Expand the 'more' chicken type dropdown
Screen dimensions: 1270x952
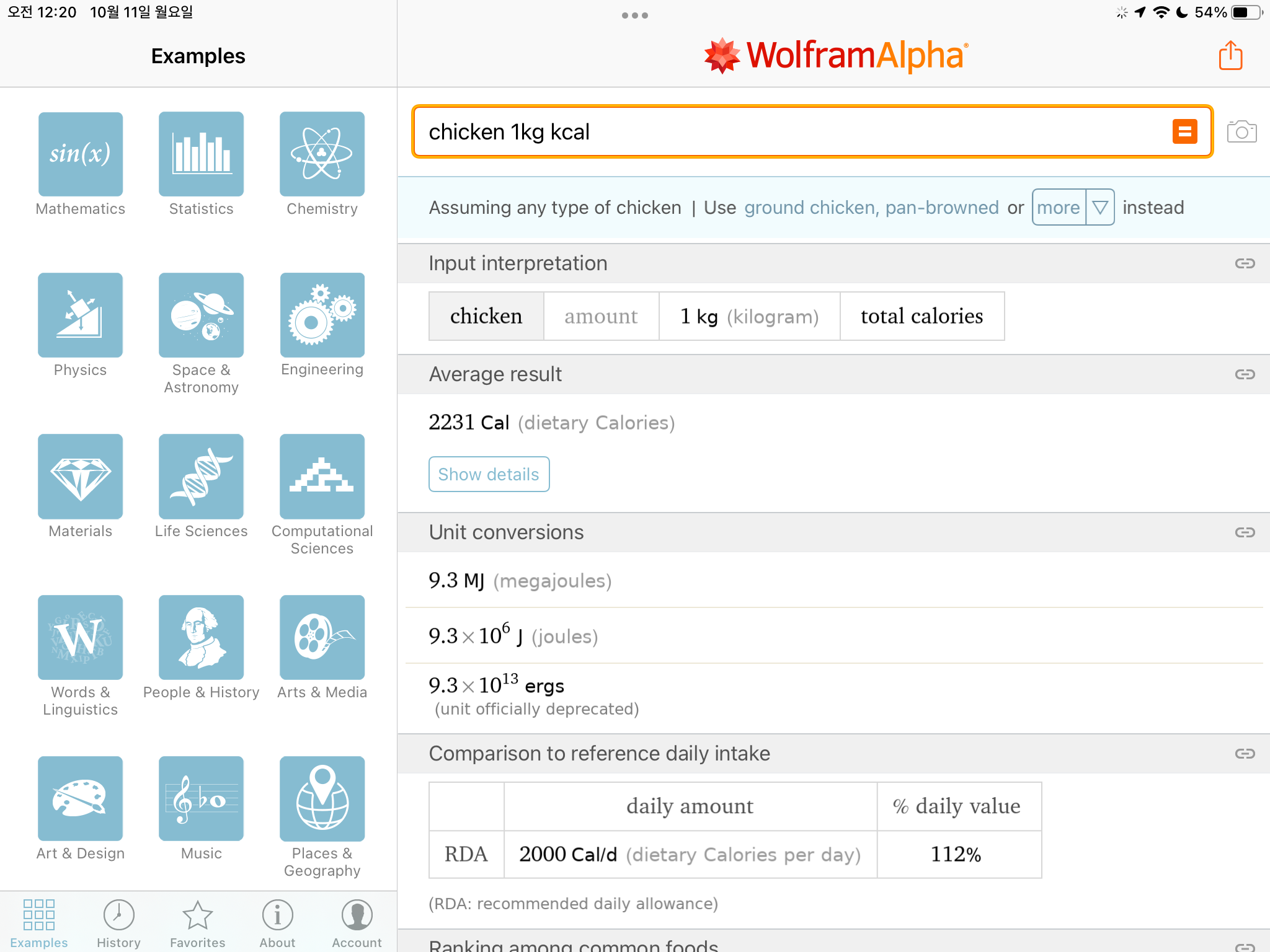[x=1059, y=208]
